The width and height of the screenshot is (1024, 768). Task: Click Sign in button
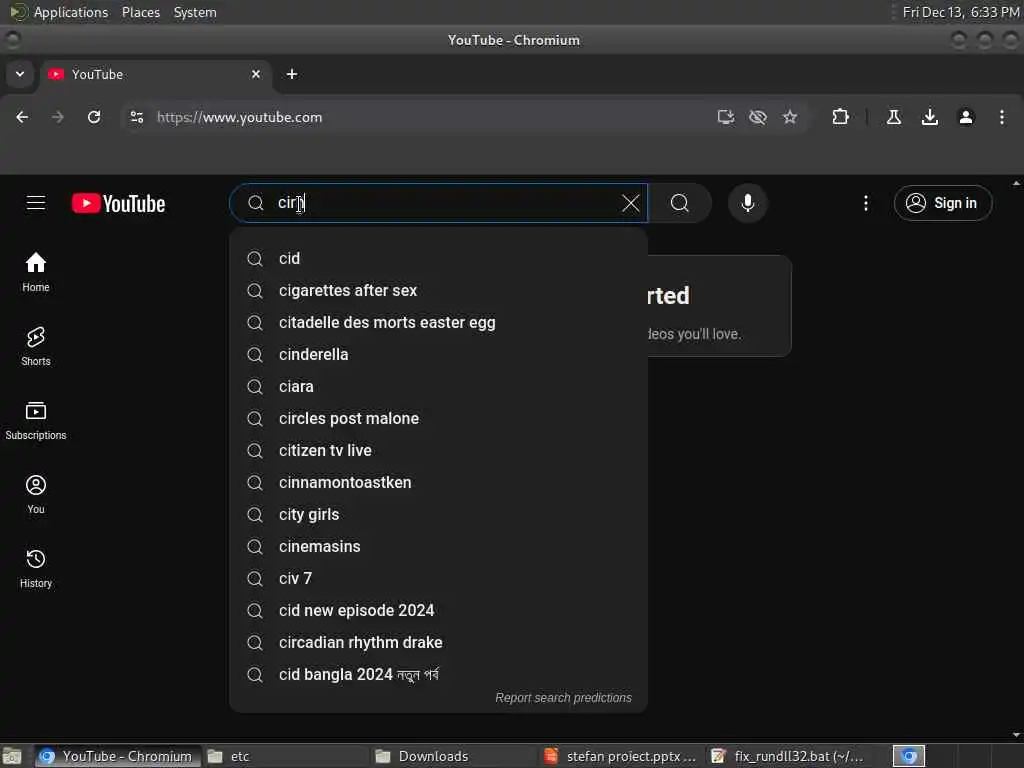(943, 203)
